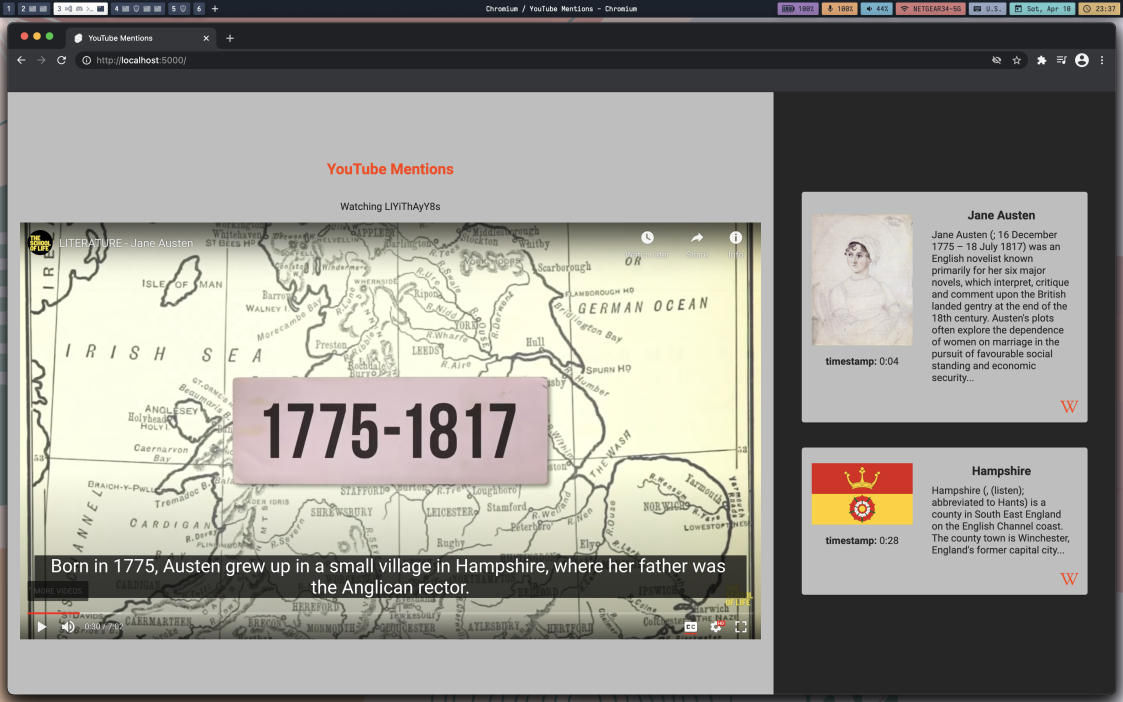Add a new workspace with plus icon
The height and width of the screenshot is (702, 1123).
coord(215,9)
